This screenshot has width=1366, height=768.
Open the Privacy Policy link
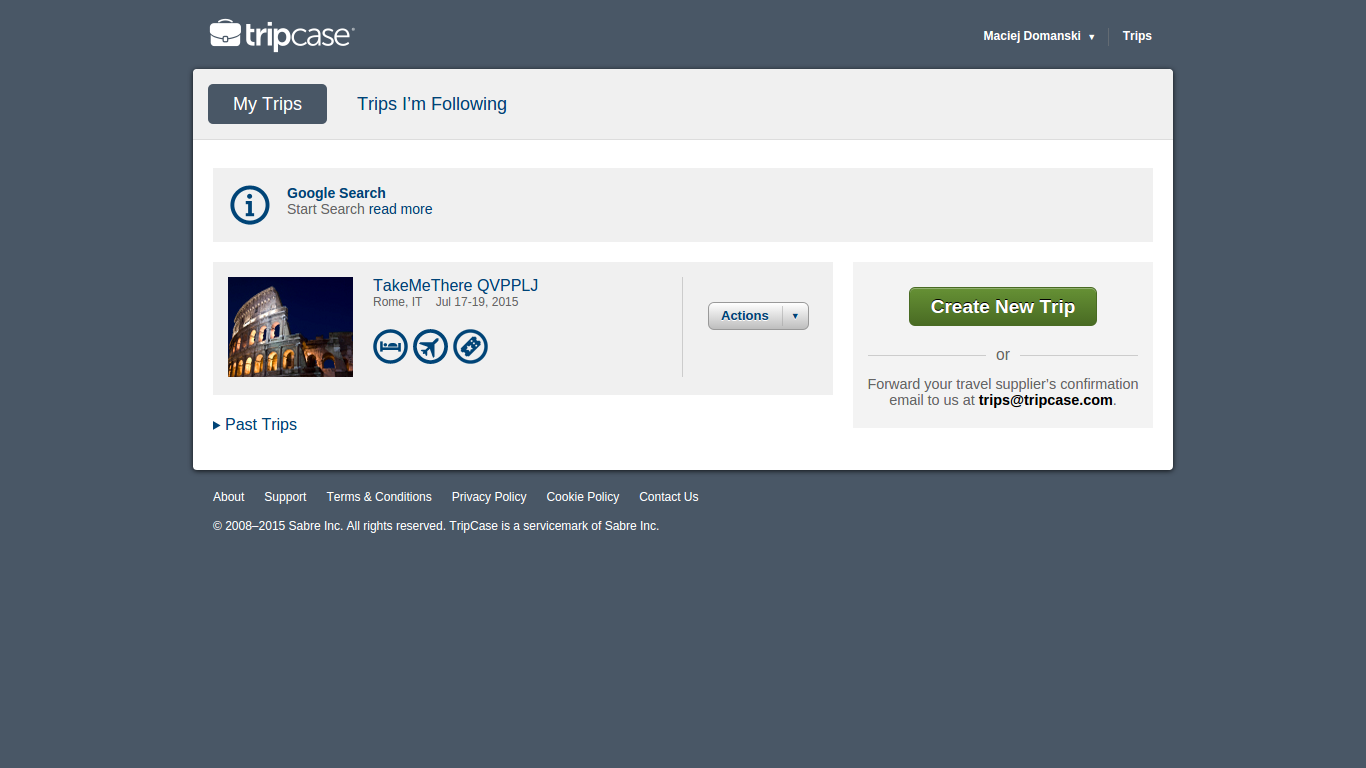point(489,497)
